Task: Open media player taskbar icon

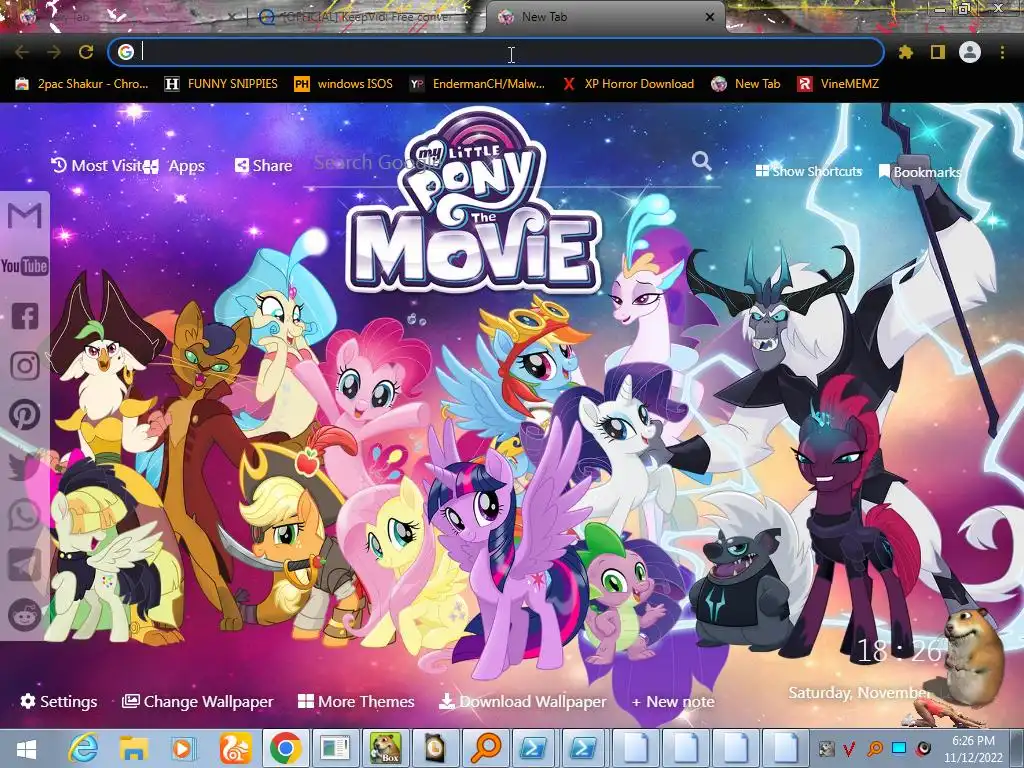Action: tap(184, 749)
